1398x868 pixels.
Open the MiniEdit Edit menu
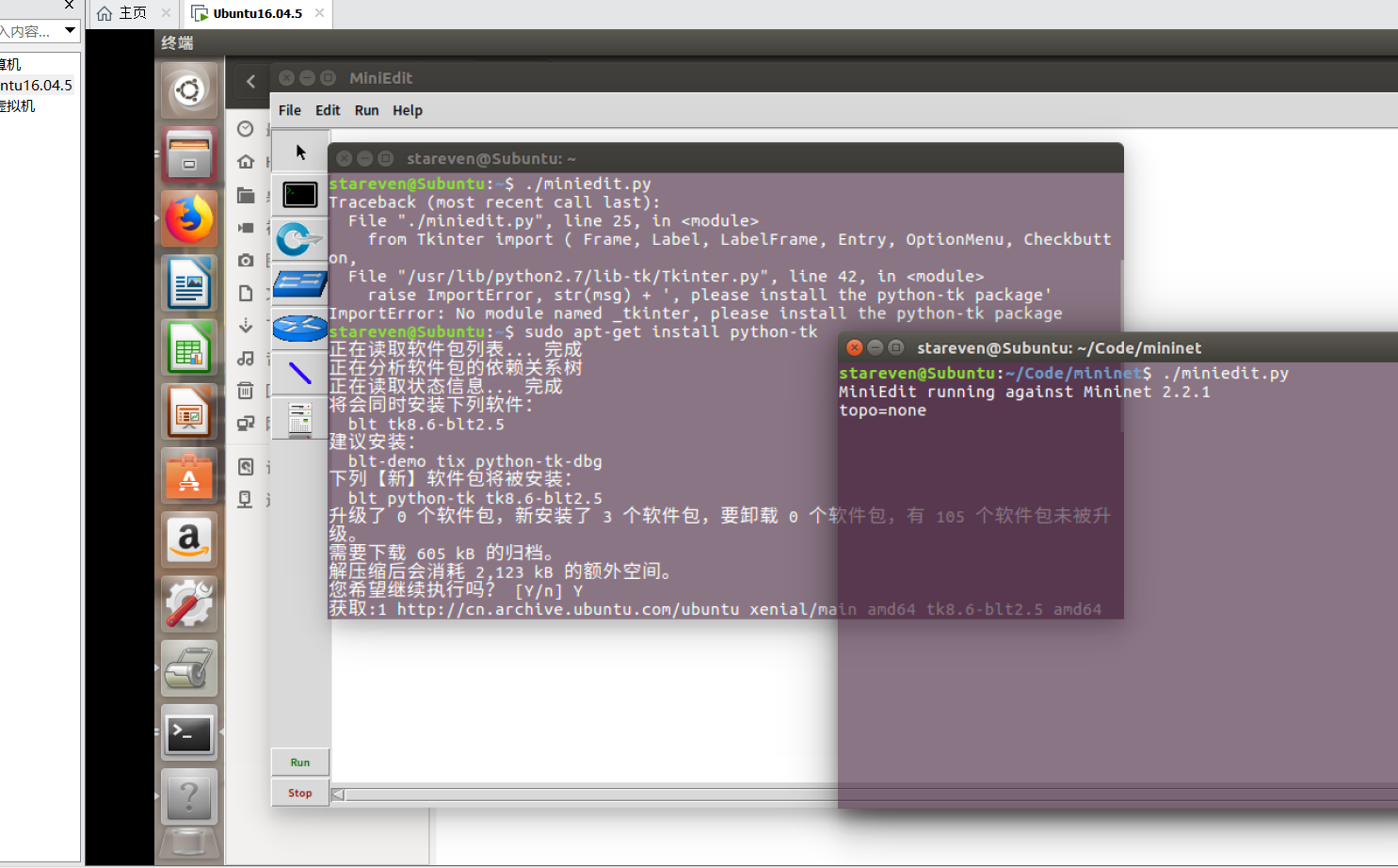(328, 110)
